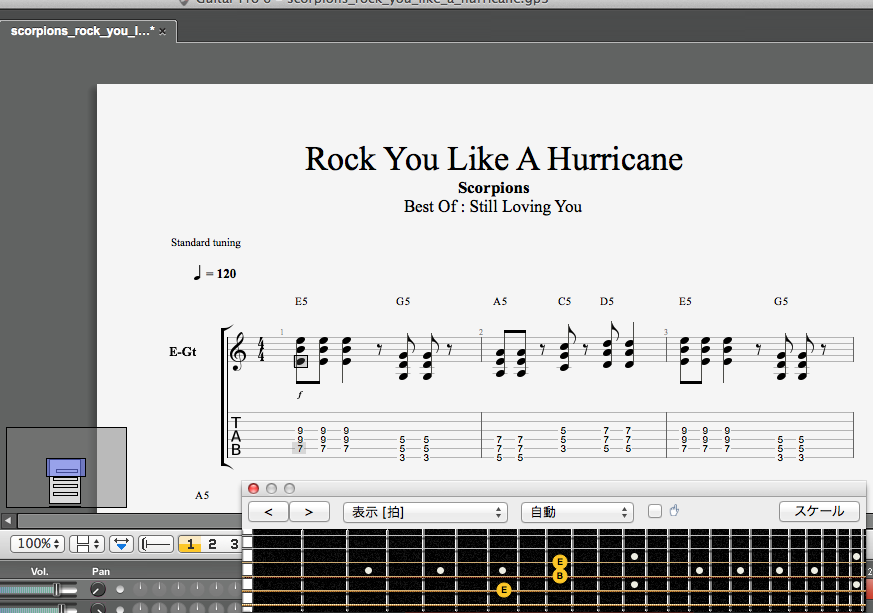Screen dimensions: 873x613
Task: Click the previous (<) button in fretboard window
Action: click(x=268, y=512)
